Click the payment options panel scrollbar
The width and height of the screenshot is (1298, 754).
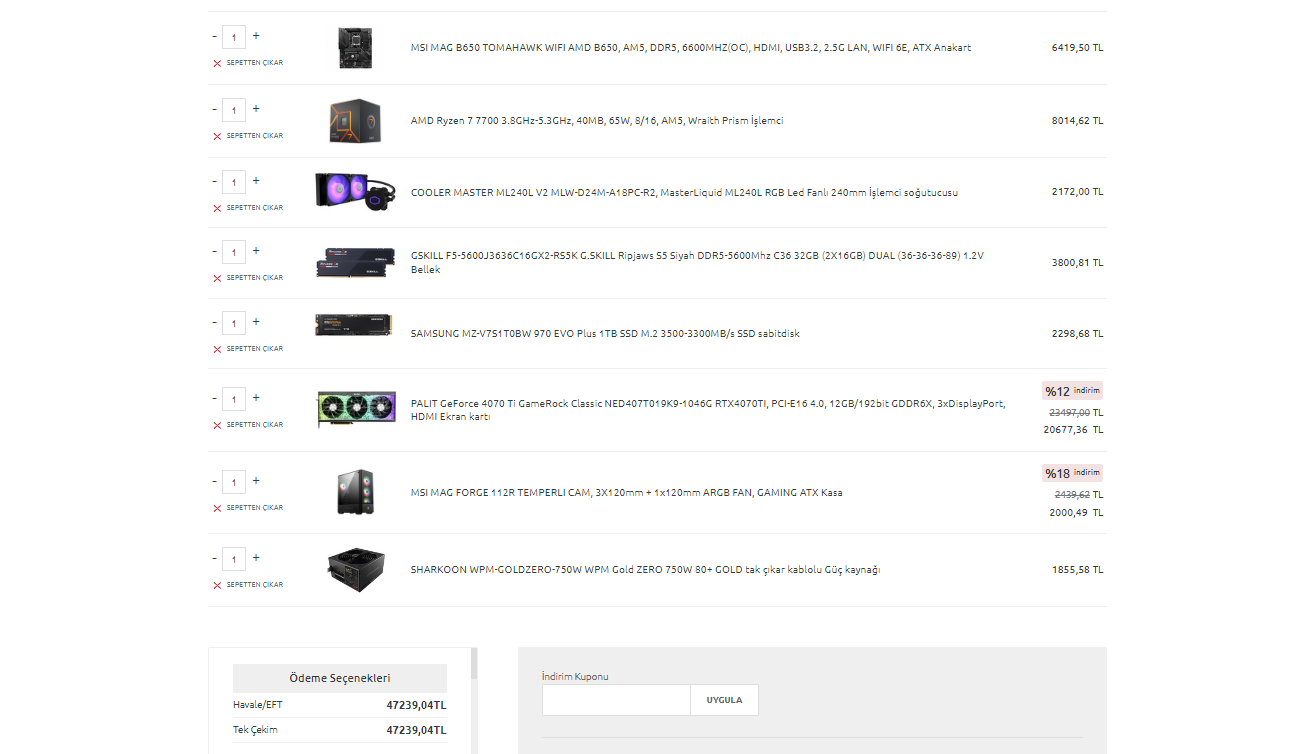pyautogui.click(x=474, y=662)
